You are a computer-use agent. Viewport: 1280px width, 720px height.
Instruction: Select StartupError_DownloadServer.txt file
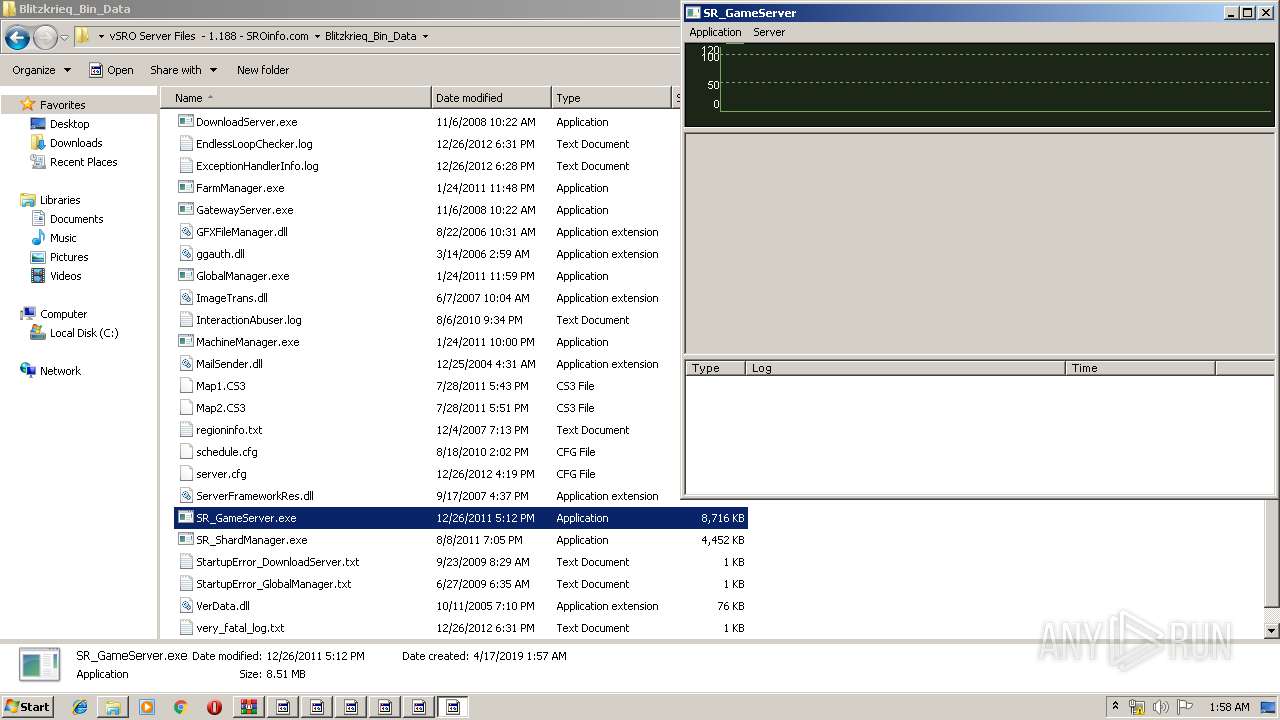pyautogui.click(x=277, y=562)
